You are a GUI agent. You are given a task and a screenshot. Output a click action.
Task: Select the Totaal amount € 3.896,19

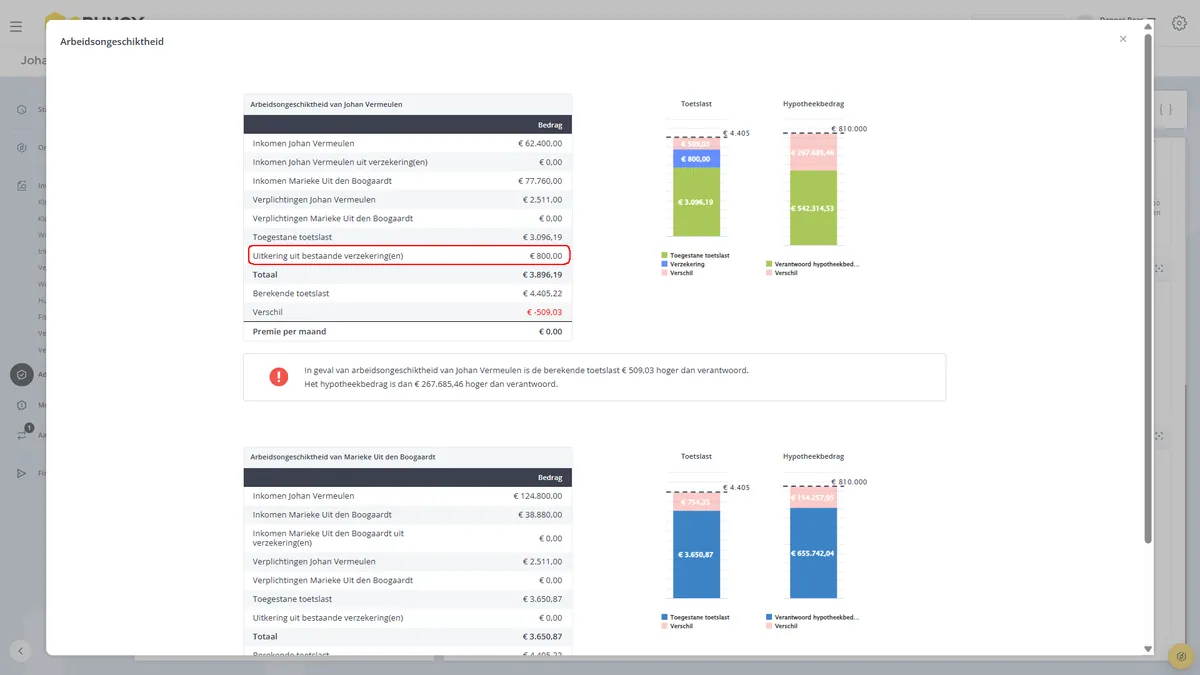(x=542, y=274)
